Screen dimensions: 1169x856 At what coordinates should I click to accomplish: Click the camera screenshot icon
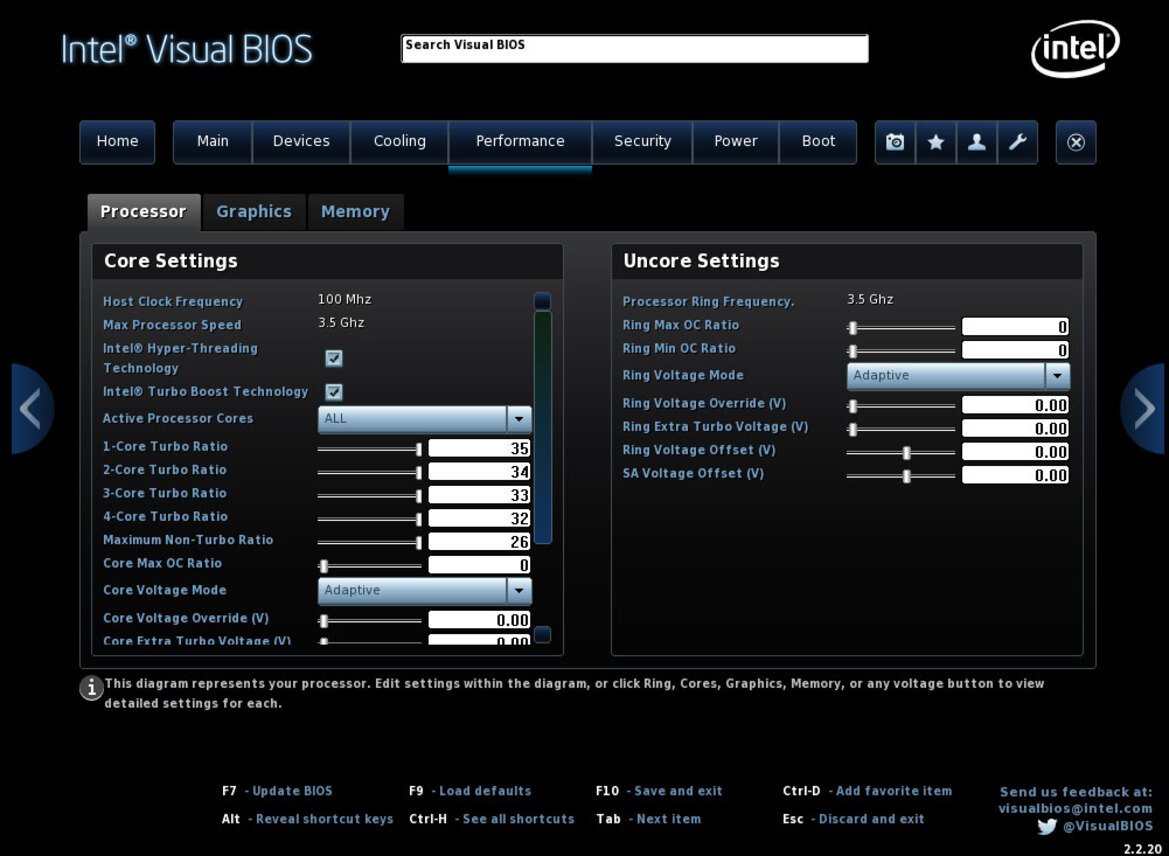895,142
